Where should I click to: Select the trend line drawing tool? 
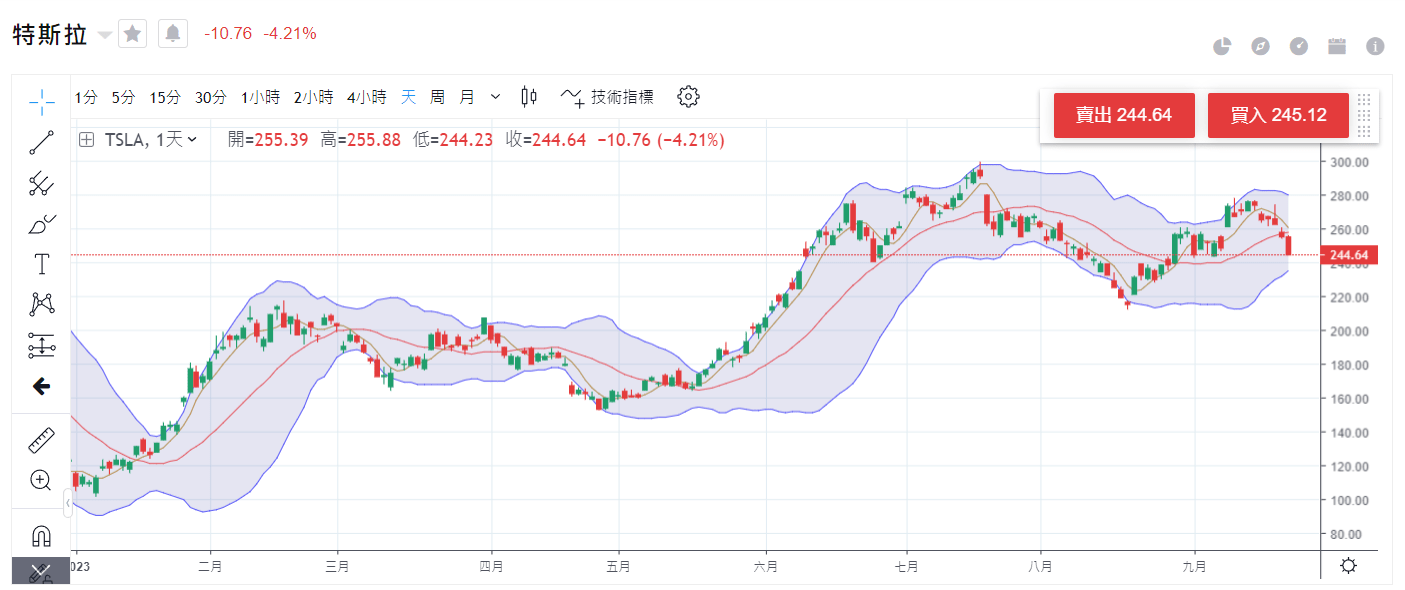42,142
